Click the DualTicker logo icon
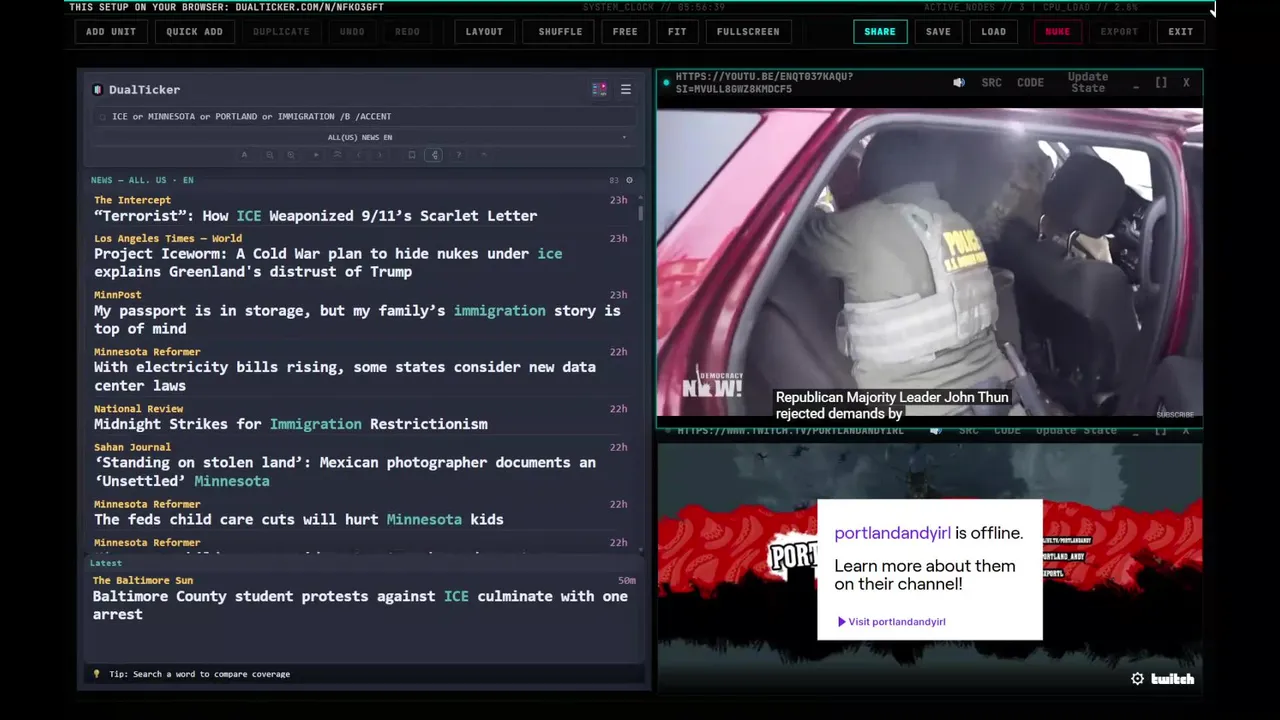Screen dimensions: 1280x720 (97, 90)
